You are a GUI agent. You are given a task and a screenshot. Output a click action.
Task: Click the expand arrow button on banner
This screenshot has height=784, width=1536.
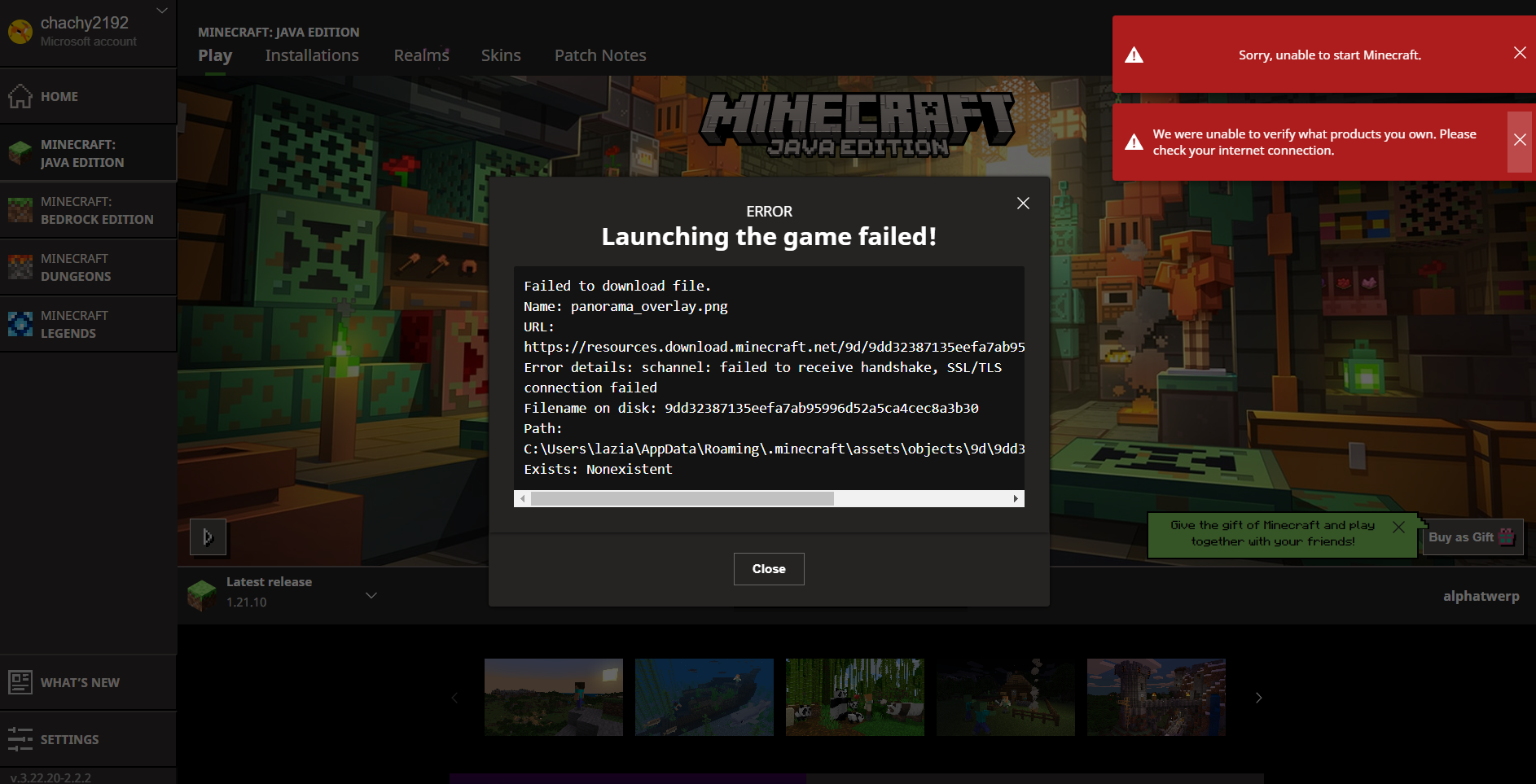(208, 537)
